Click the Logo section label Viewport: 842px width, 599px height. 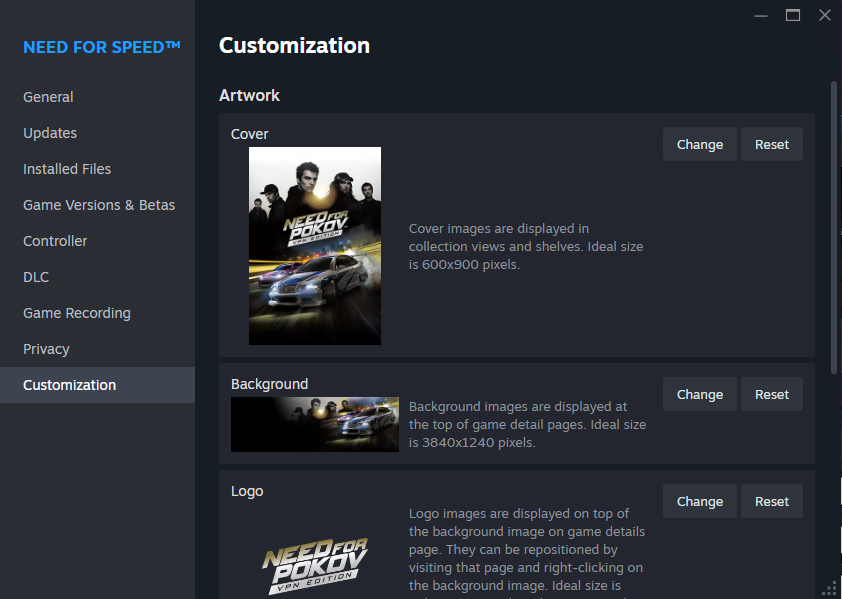[247, 491]
